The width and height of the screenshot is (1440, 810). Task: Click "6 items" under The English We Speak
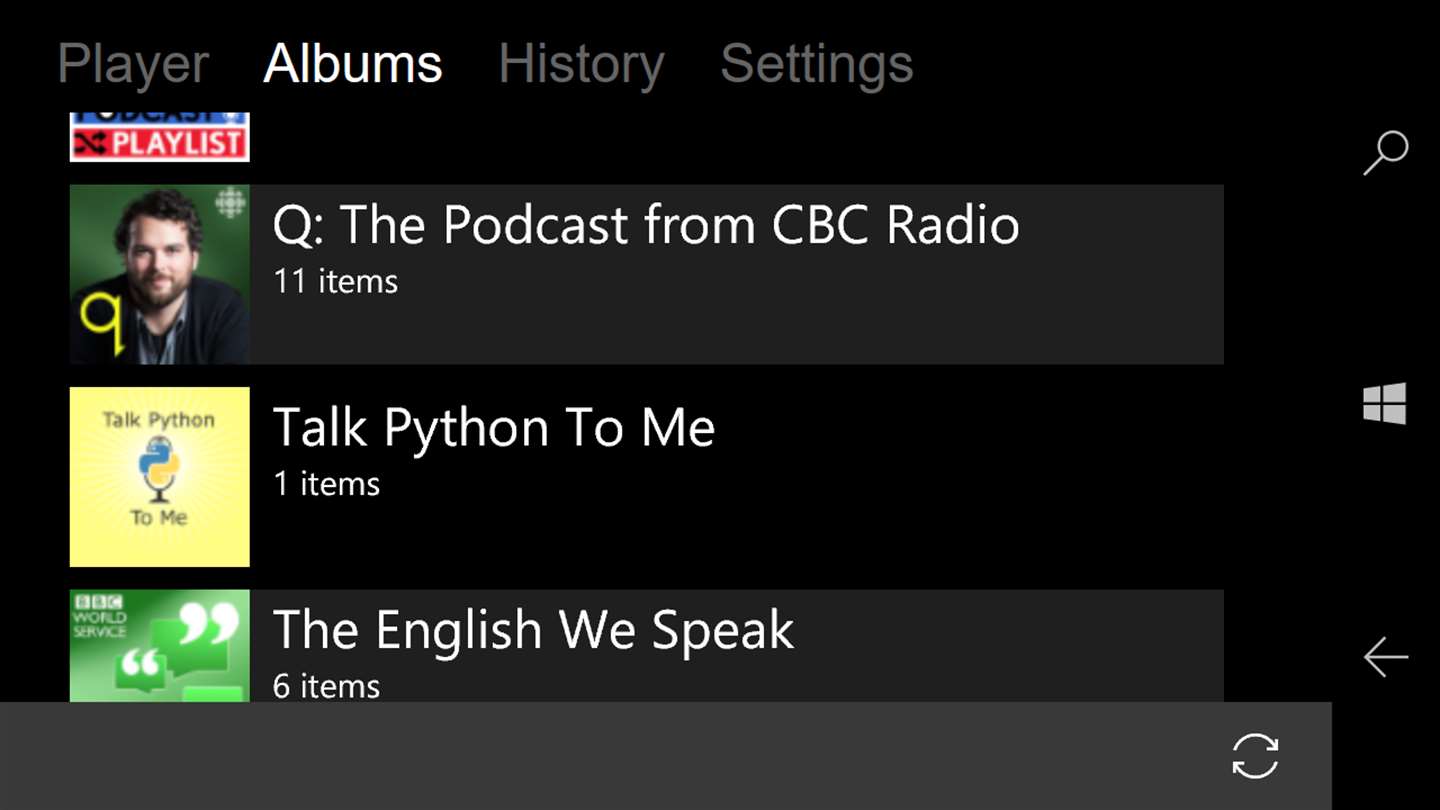click(326, 686)
